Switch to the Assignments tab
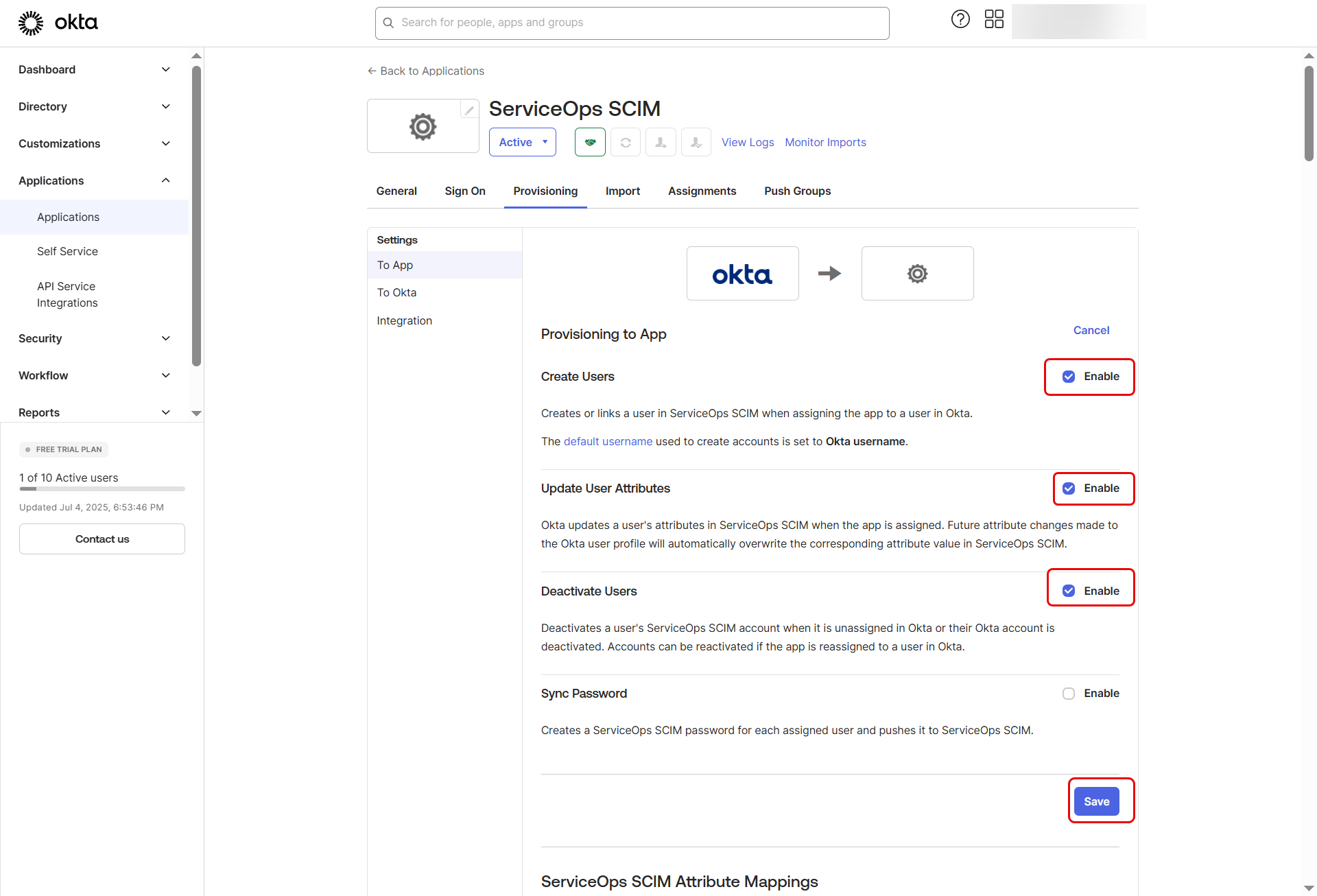Screen dimensions: 1317x896 (702, 191)
